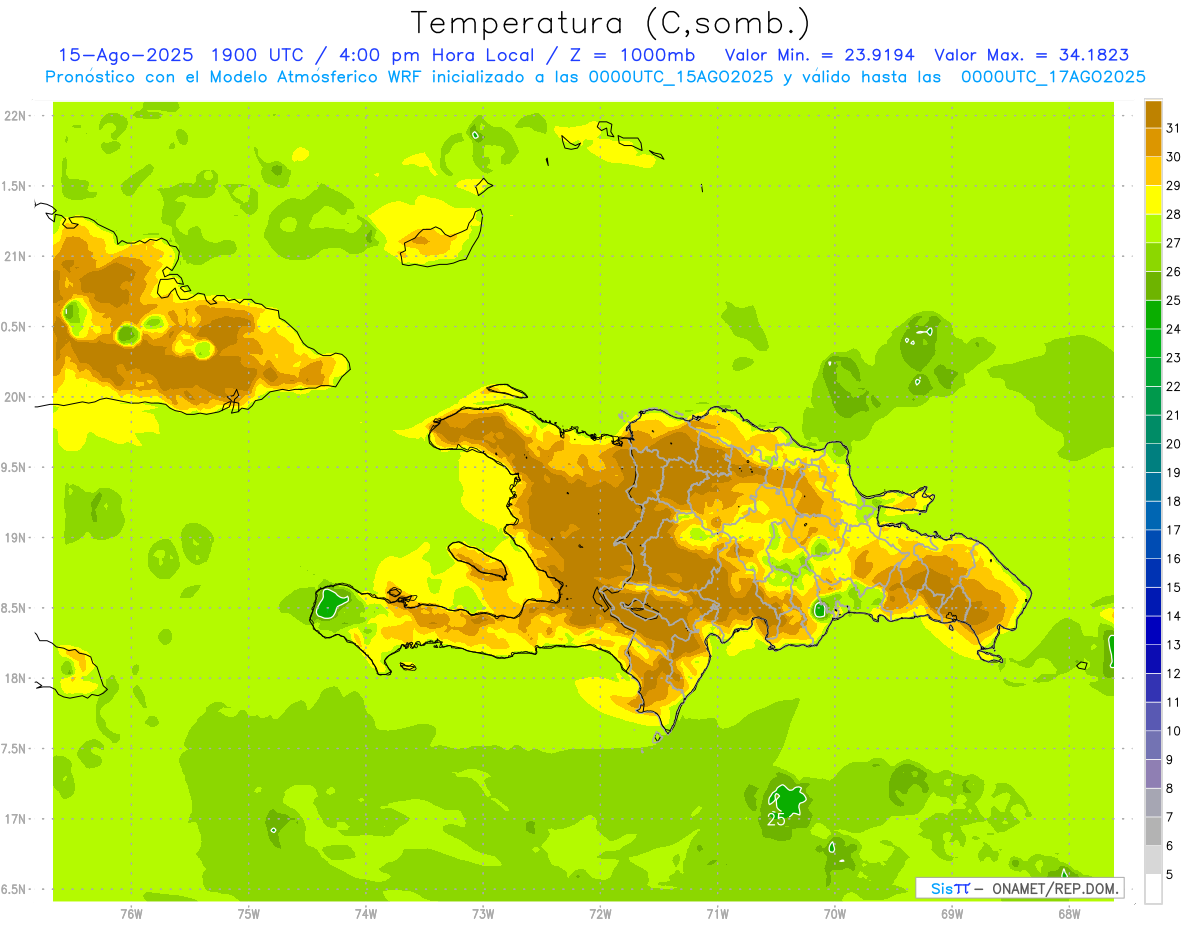Viewport: 1200px width, 927px height.
Task: Click the purple color bar segment between 9 and 10
Action: tap(1153, 745)
